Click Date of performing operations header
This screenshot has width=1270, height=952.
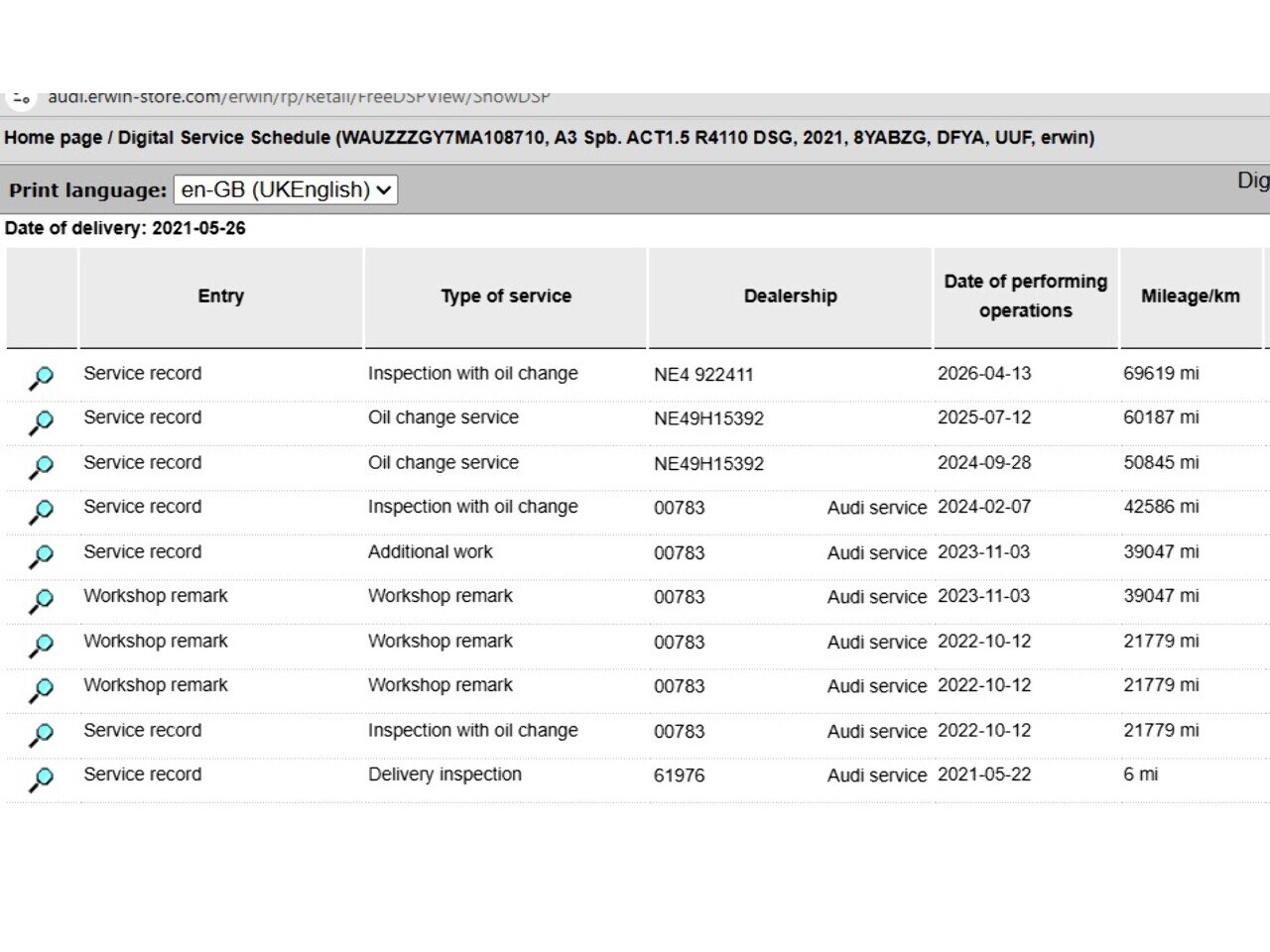point(1026,297)
